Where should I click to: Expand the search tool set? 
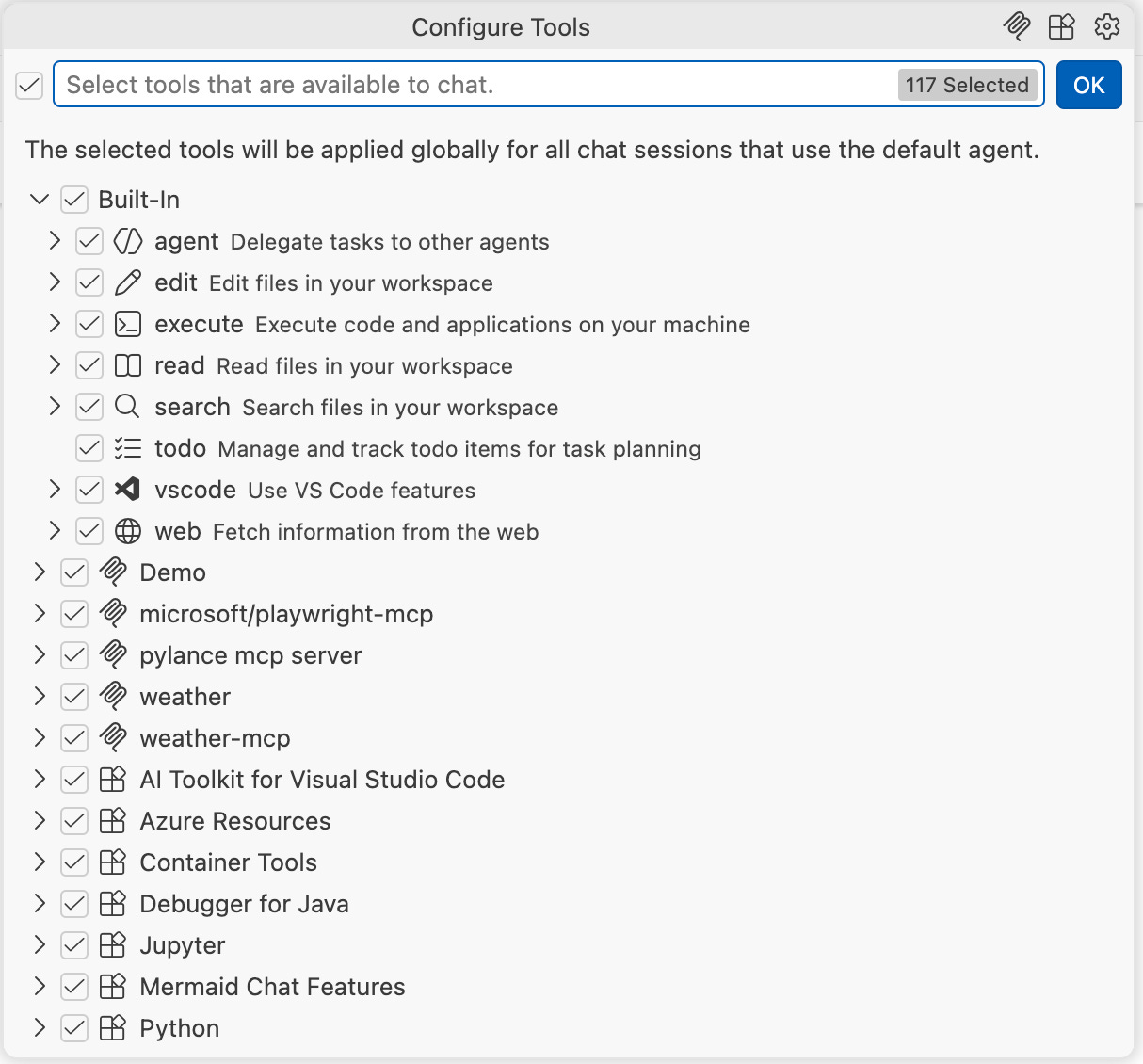pyautogui.click(x=55, y=407)
